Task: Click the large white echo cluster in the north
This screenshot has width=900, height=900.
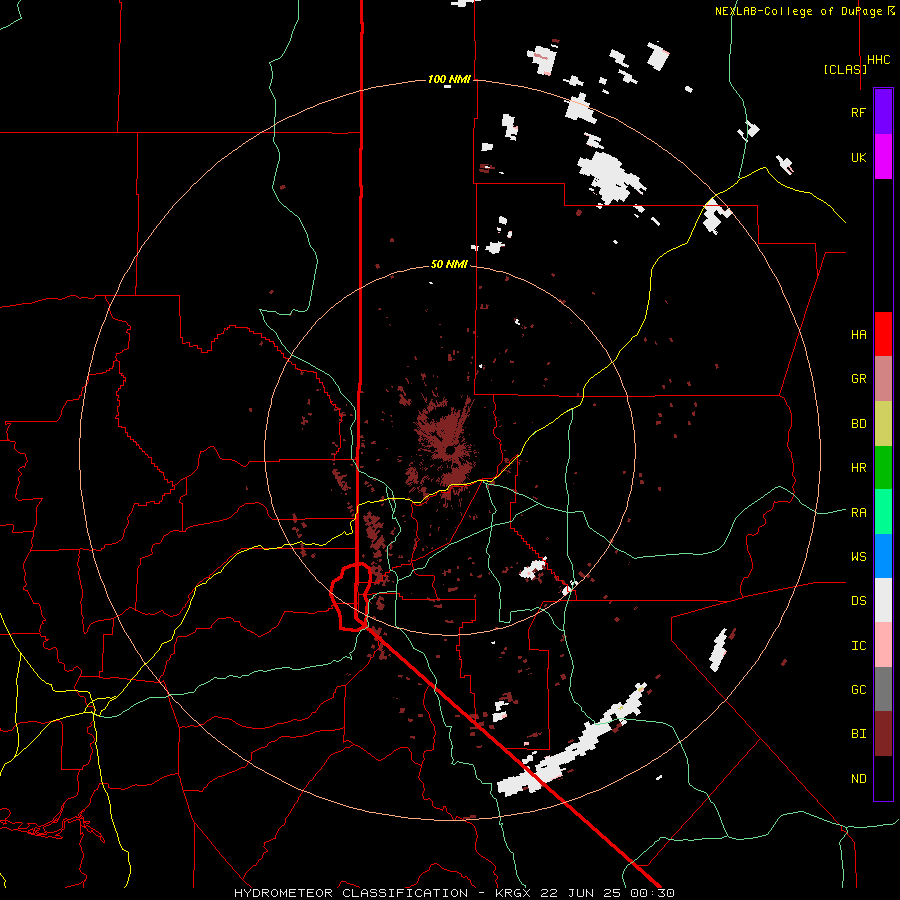Action: (610, 177)
